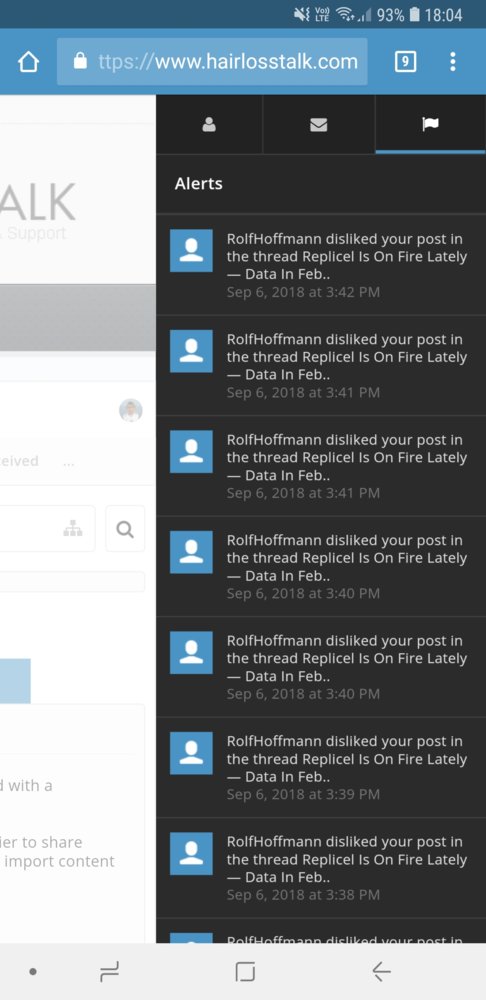
Task: Tap the small user avatar on page
Action: (x=131, y=410)
